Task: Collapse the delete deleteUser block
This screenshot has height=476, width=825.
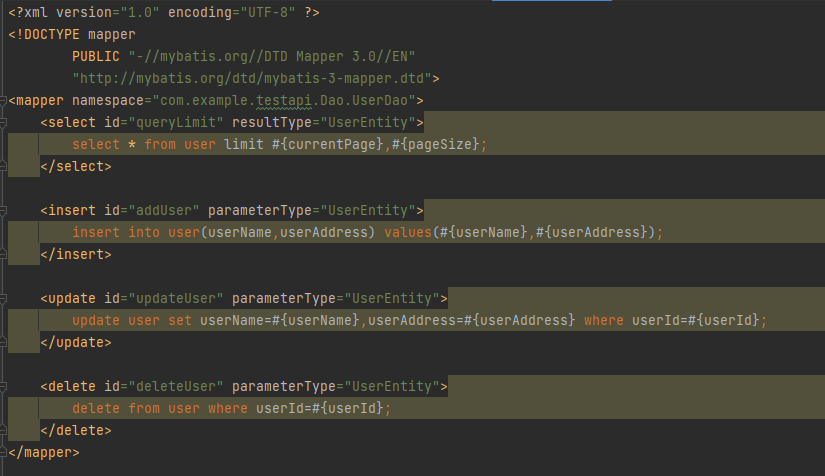Action: (4, 386)
